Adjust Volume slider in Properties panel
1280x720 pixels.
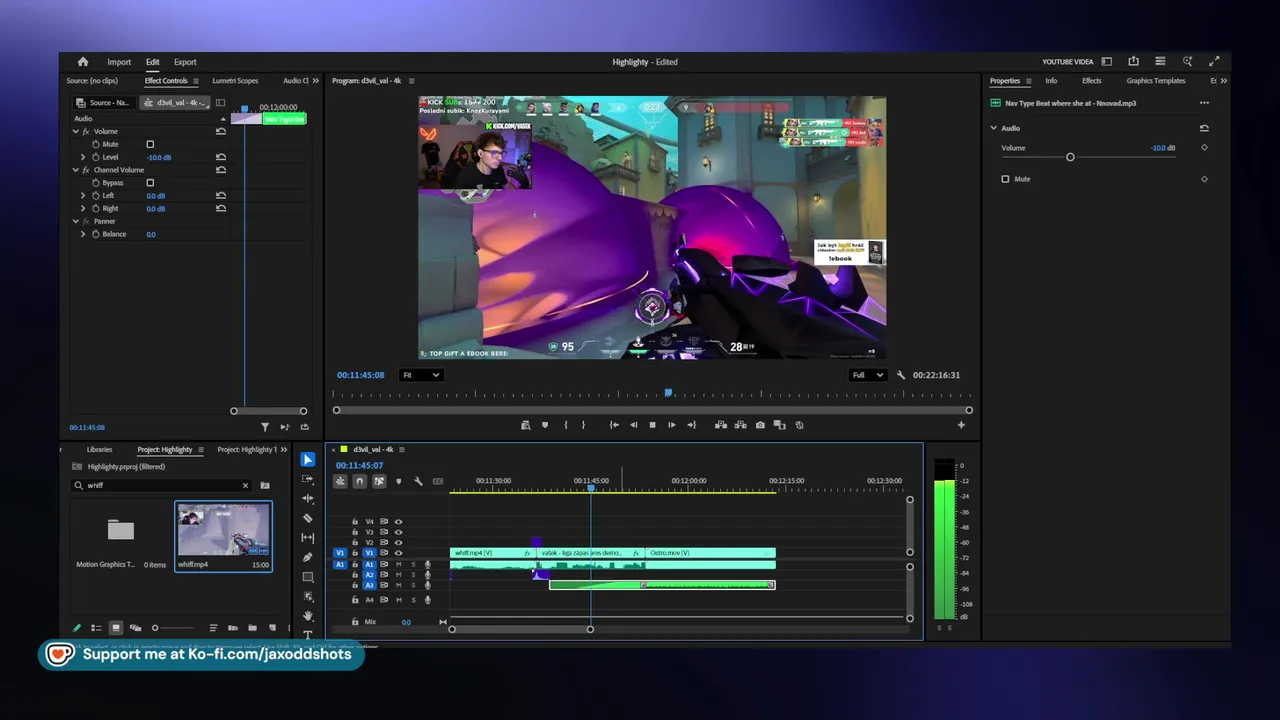[1070, 157]
